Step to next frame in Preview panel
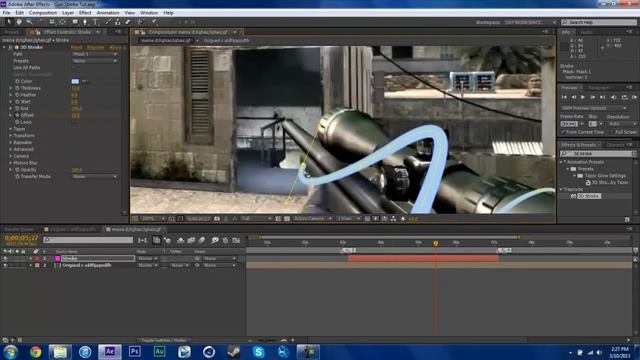This screenshot has height=360, width=640. point(592,97)
